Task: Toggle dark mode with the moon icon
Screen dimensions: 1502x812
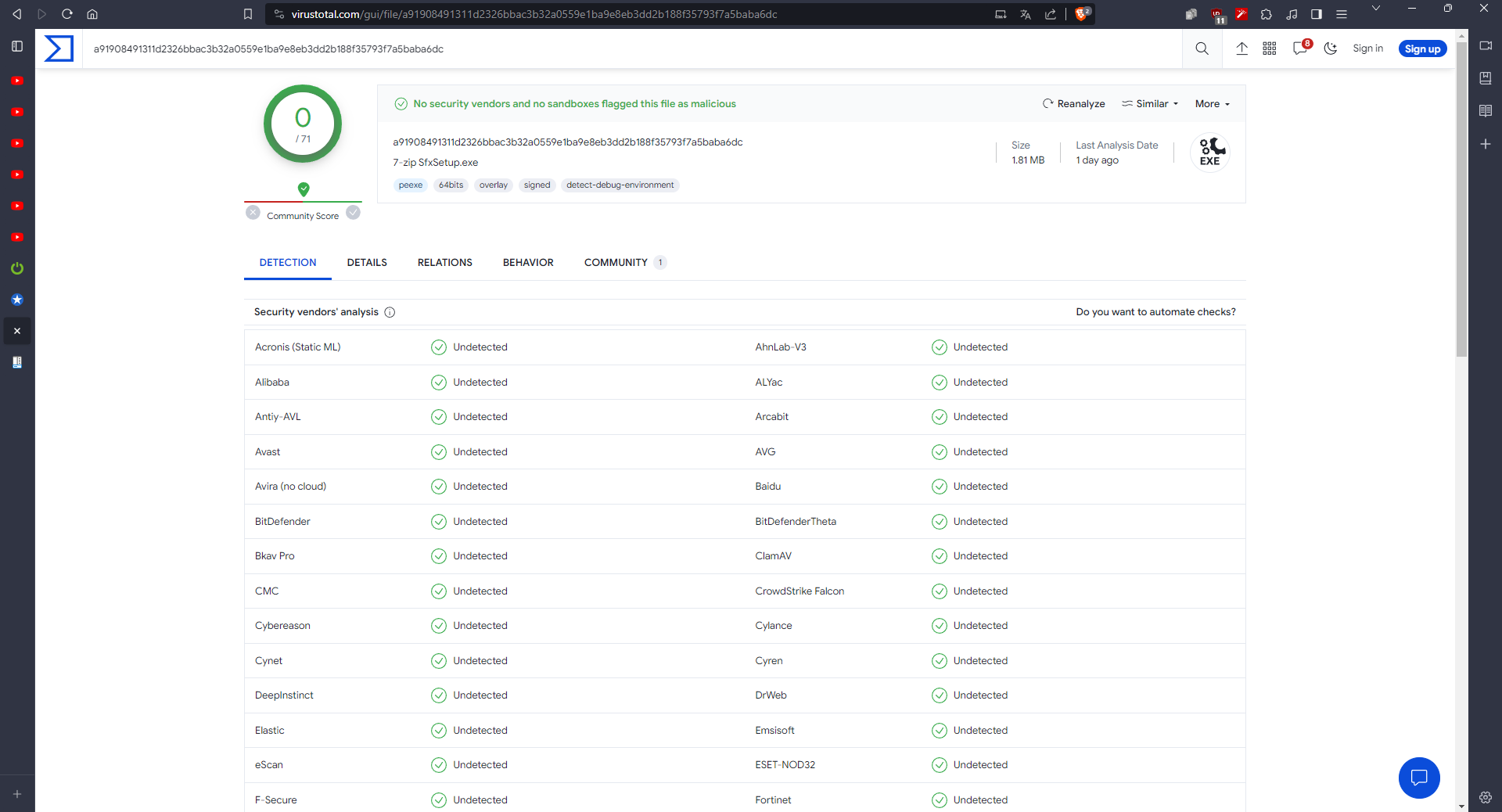Action: [x=1331, y=49]
